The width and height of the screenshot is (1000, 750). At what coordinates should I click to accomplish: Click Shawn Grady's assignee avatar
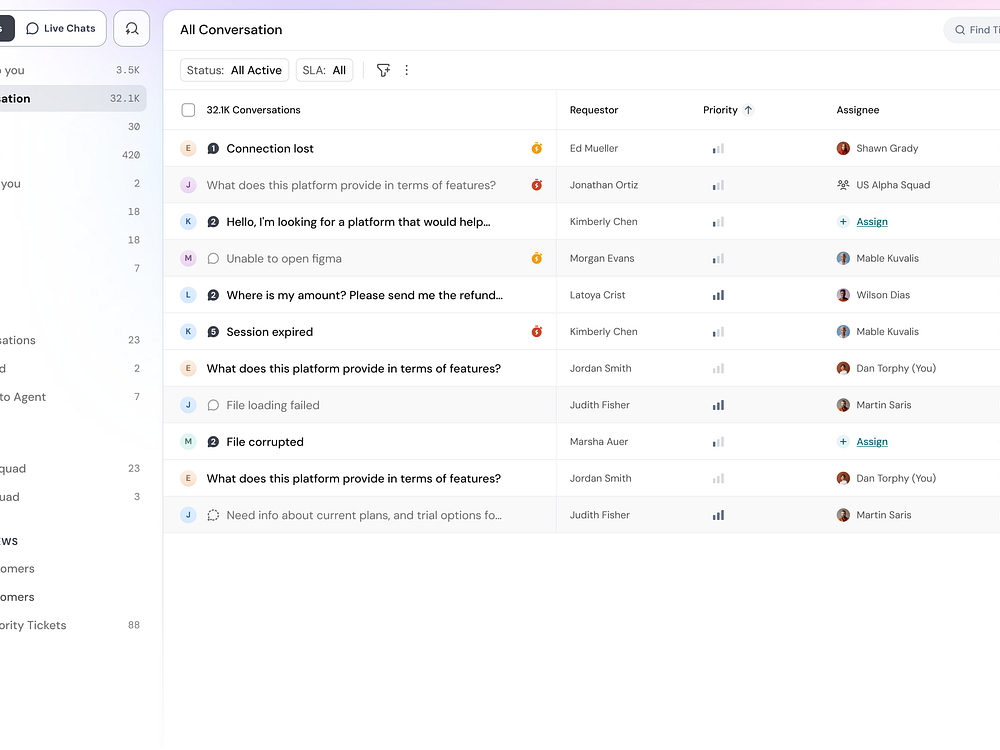(843, 148)
